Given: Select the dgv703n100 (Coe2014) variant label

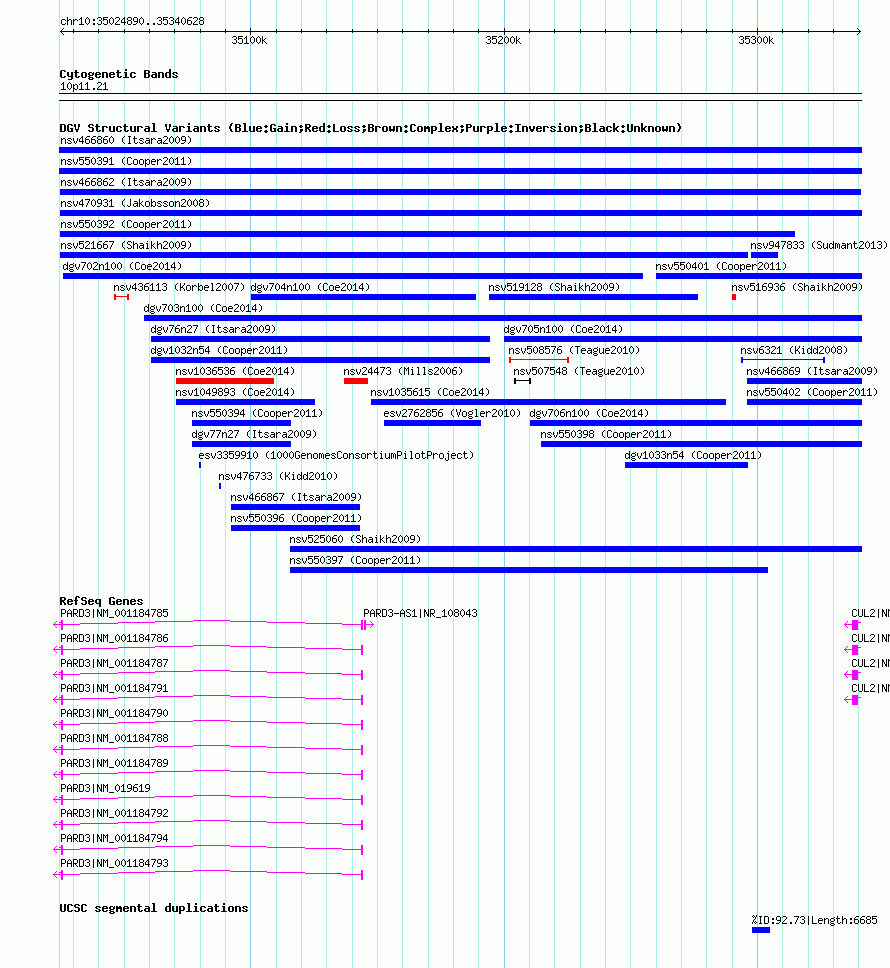Looking at the screenshot, I should 203,308.
